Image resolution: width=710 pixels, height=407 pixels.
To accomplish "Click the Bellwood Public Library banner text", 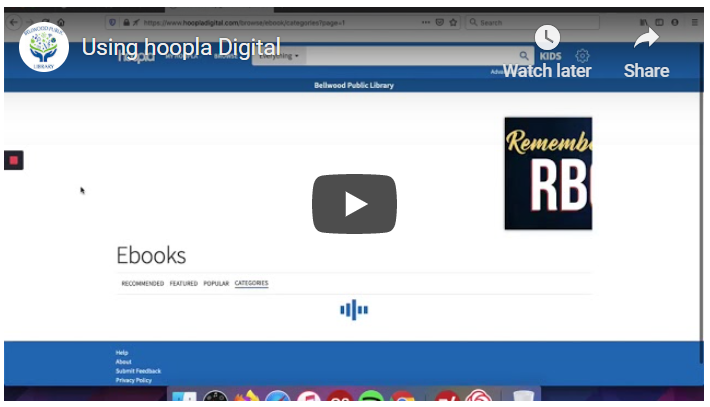I will click(354, 85).
